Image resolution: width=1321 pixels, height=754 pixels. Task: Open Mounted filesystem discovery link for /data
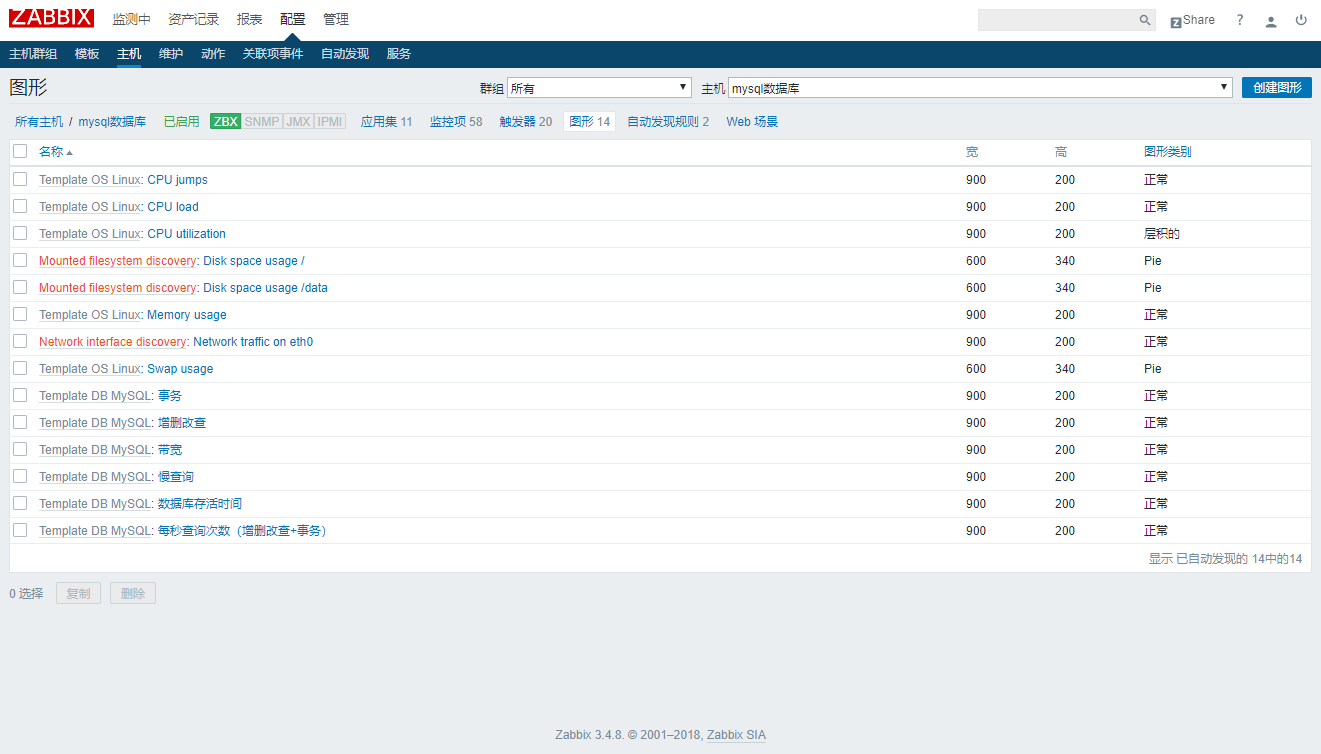pyautogui.click(x=118, y=288)
